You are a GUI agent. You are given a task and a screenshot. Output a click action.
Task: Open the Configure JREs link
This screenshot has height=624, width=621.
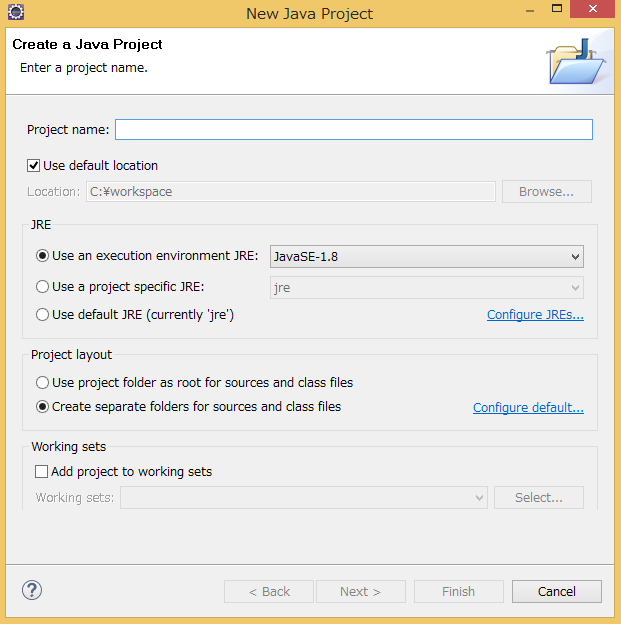pyautogui.click(x=535, y=315)
